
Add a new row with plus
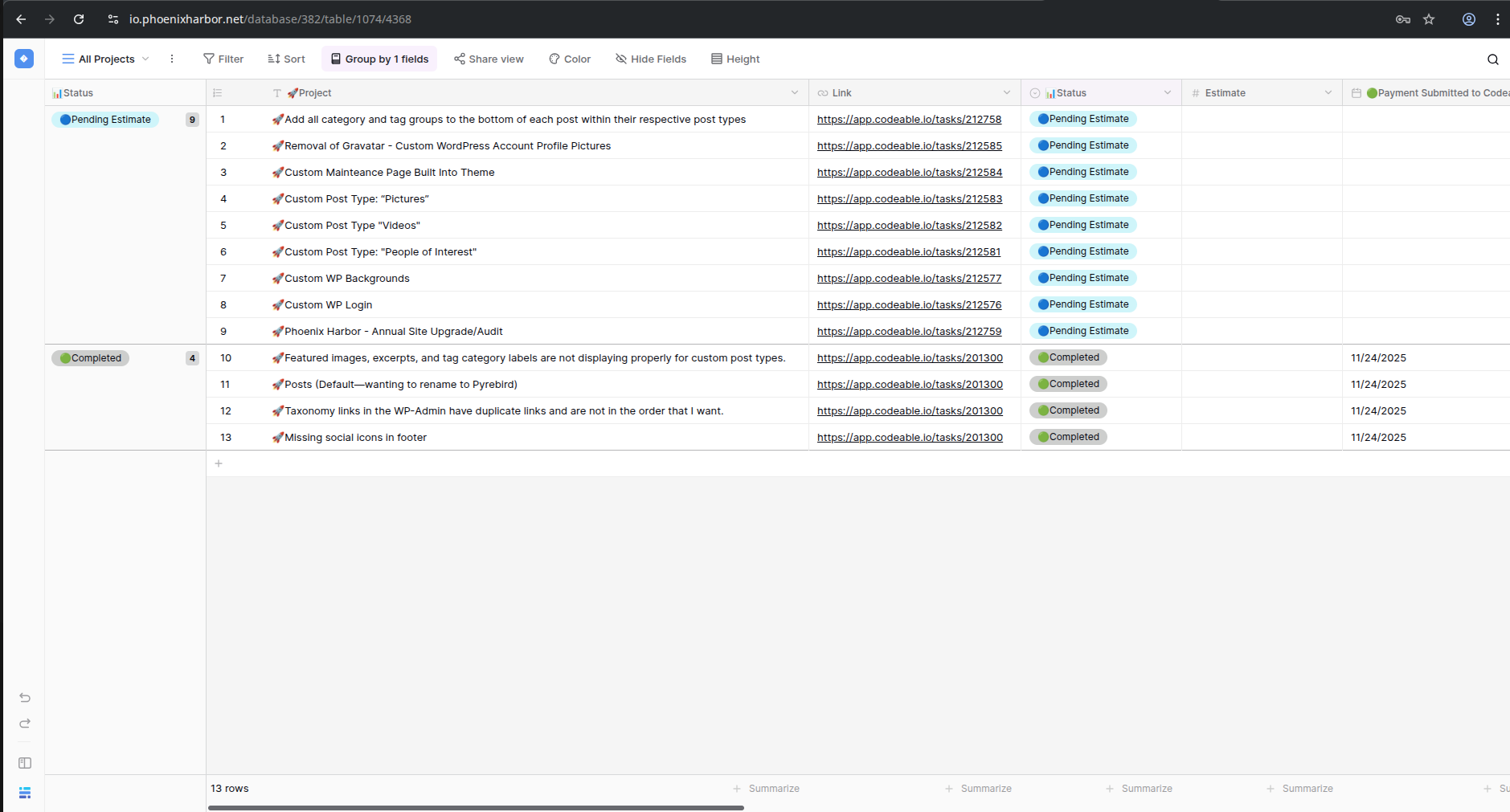pos(219,463)
